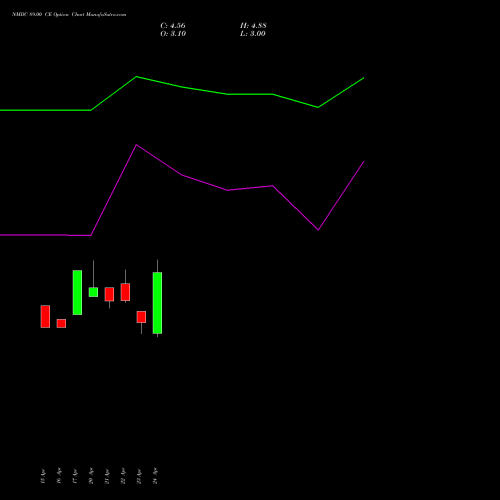This screenshot has width=500, height=500.
Task: Click the 24 Apr date axis label
Action: pyautogui.click(x=155, y=476)
